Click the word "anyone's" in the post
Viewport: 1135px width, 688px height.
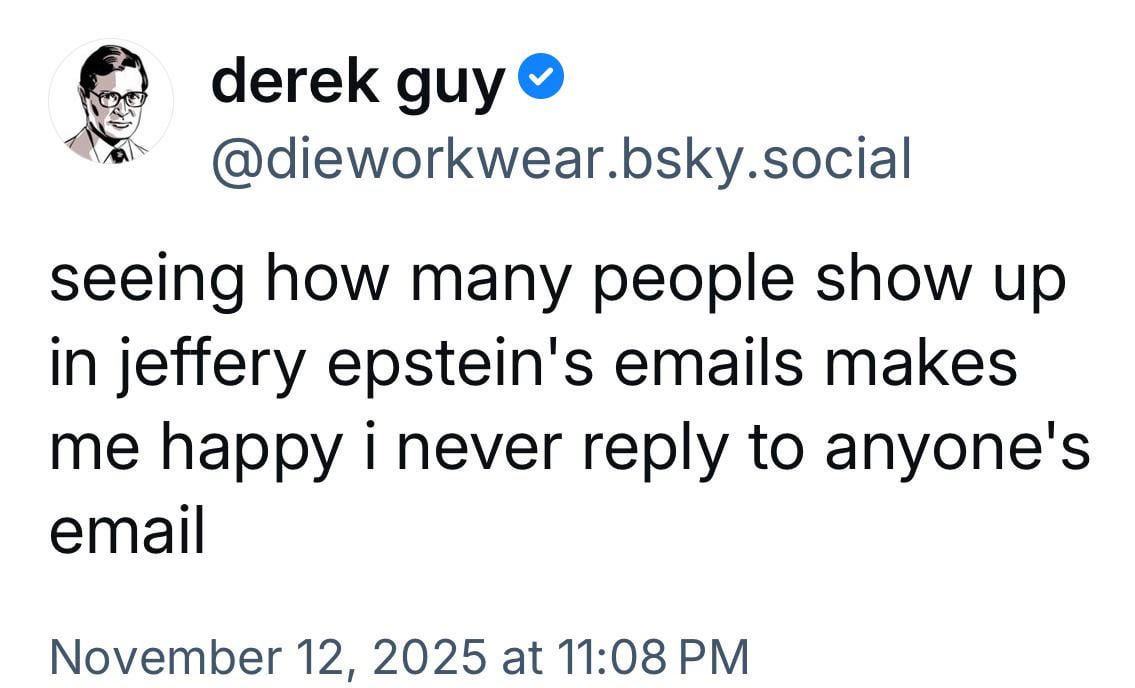(957, 449)
